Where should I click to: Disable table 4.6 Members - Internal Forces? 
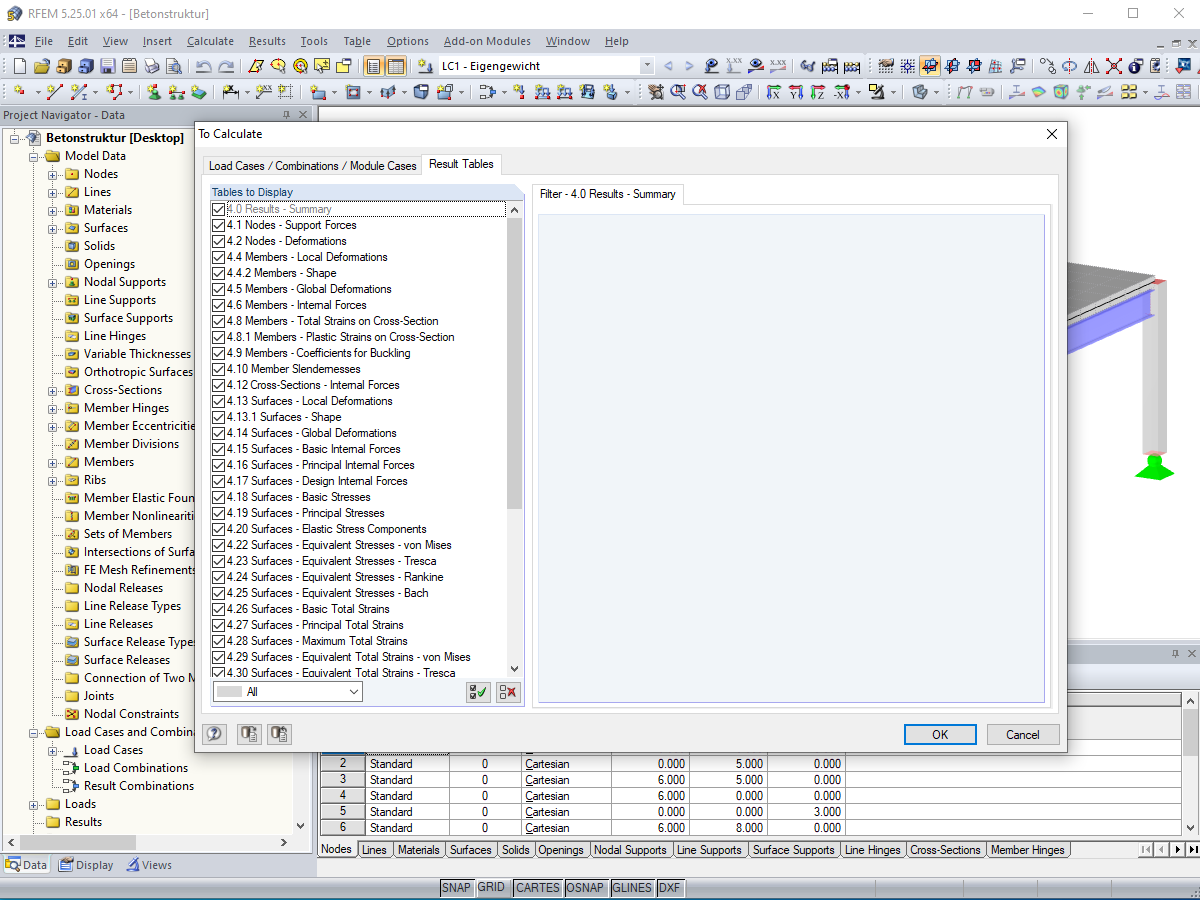coord(218,305)
